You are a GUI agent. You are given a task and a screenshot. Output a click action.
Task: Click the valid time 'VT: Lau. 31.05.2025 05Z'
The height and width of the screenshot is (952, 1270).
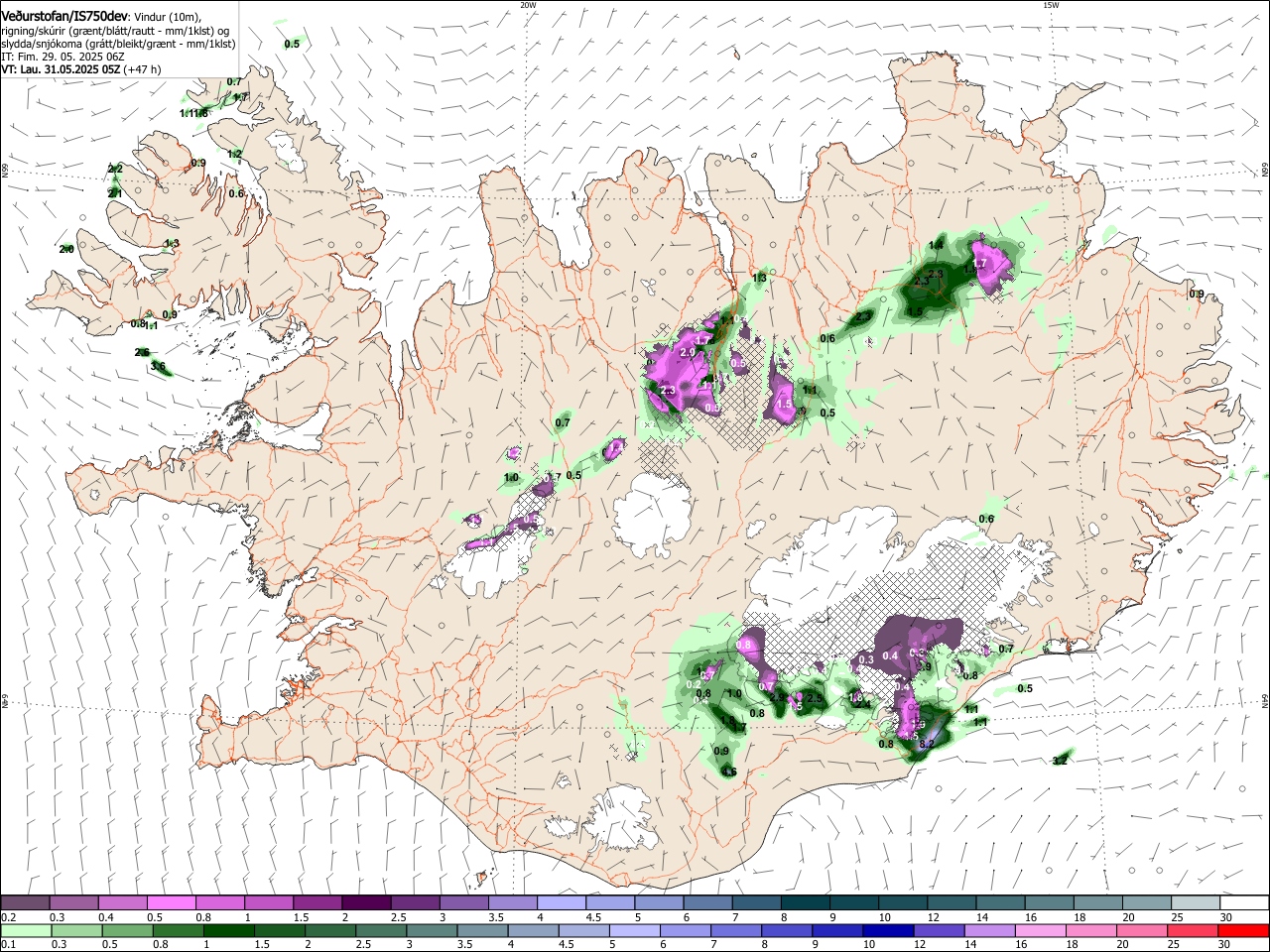62,69
